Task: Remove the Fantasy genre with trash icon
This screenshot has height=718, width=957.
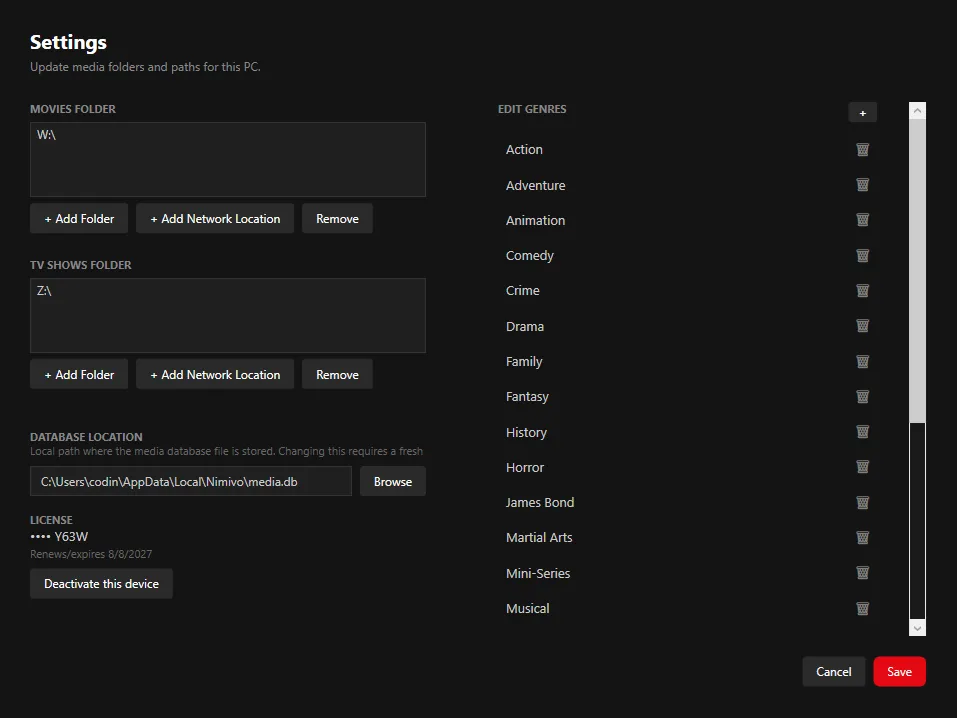Action: click(862, 397)
